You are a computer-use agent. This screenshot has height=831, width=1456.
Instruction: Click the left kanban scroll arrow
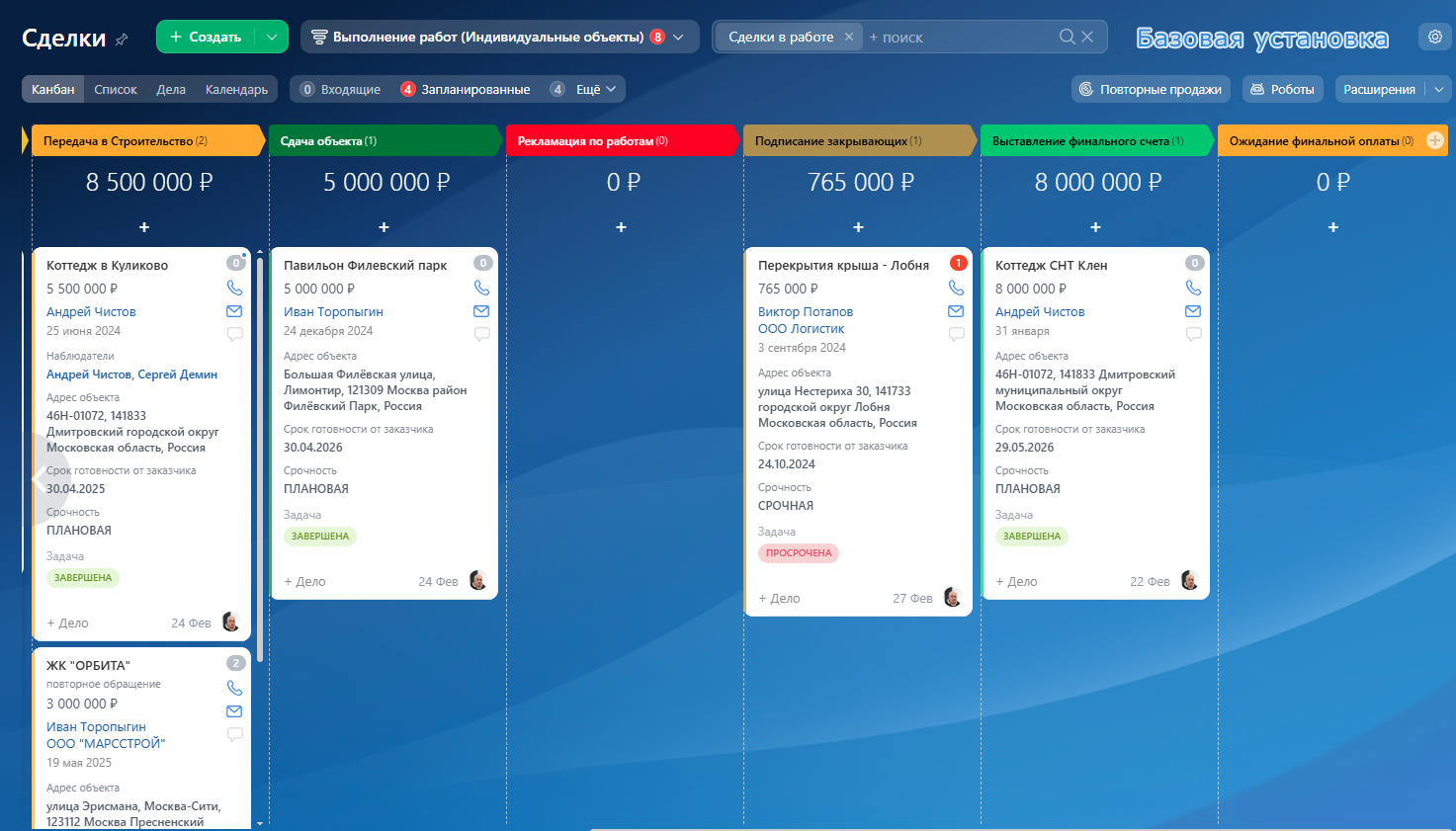pos(38,479)
